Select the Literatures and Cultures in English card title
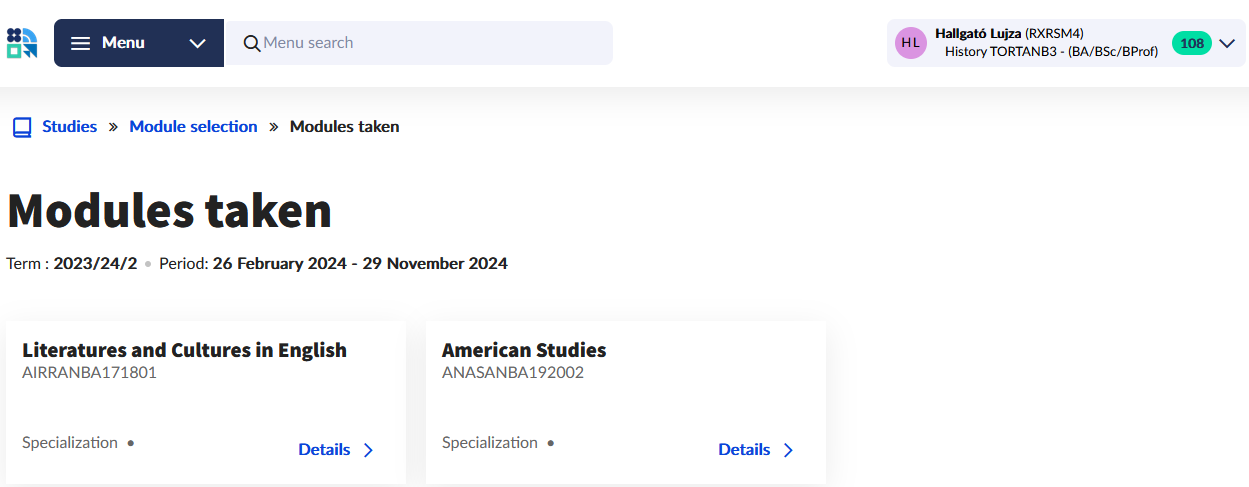1249x487 pixels. click(184, 350)
